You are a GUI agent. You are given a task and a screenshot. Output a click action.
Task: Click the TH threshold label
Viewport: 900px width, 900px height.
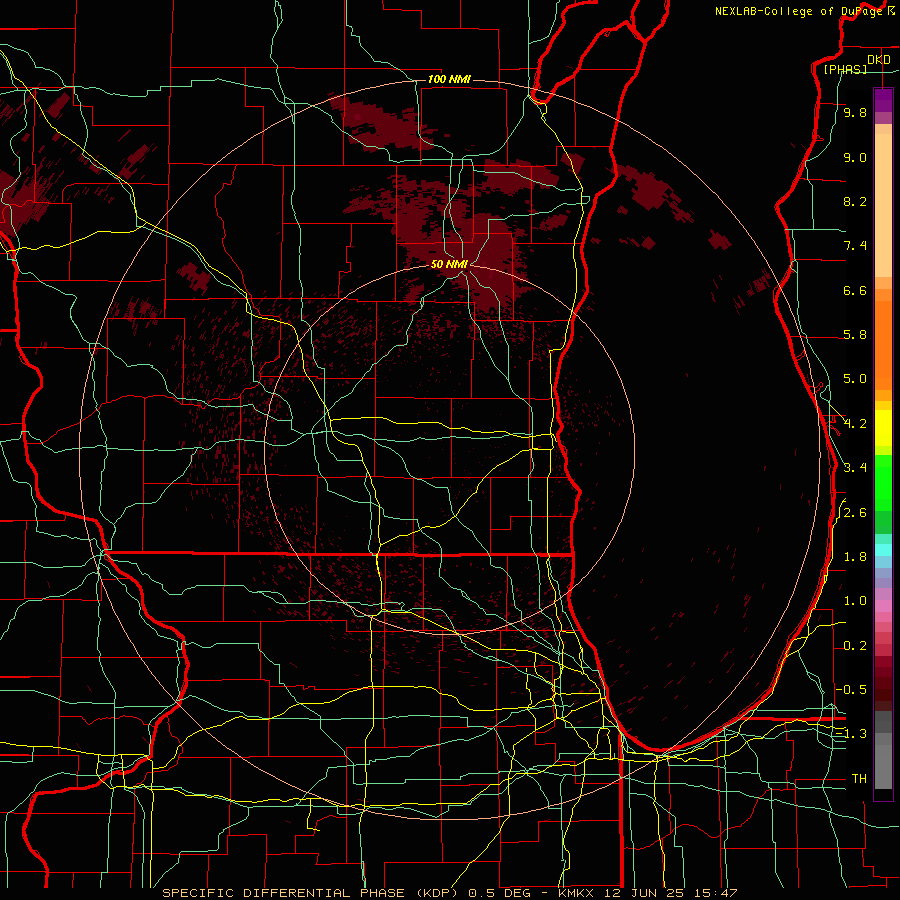click(x=859, y=778)
